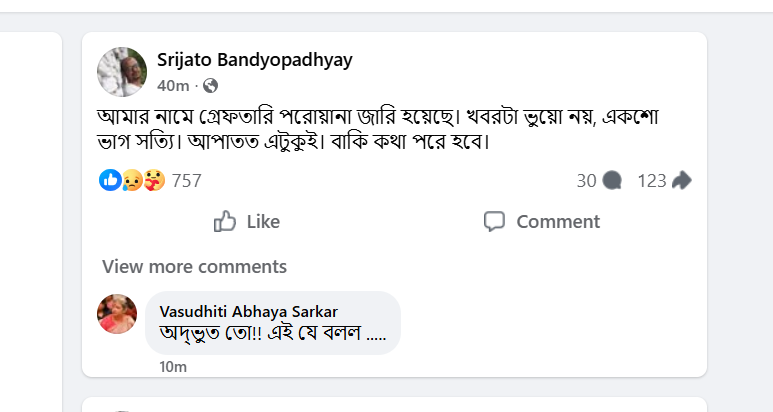Click the globe public-audience icon
Image resolution: width=773 pixels, height=412 pixels.
click(210, 86)
